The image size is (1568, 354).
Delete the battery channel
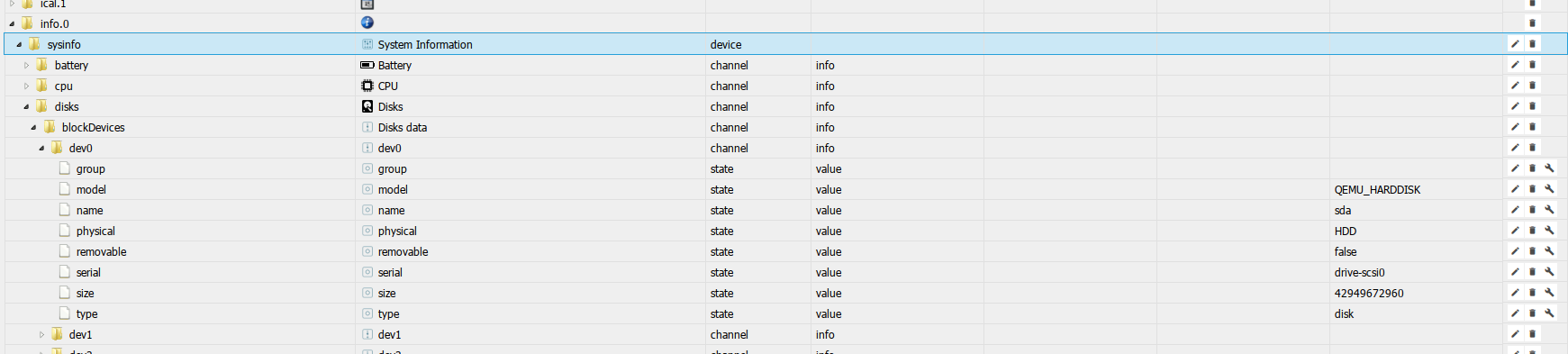coord(1532,65)
